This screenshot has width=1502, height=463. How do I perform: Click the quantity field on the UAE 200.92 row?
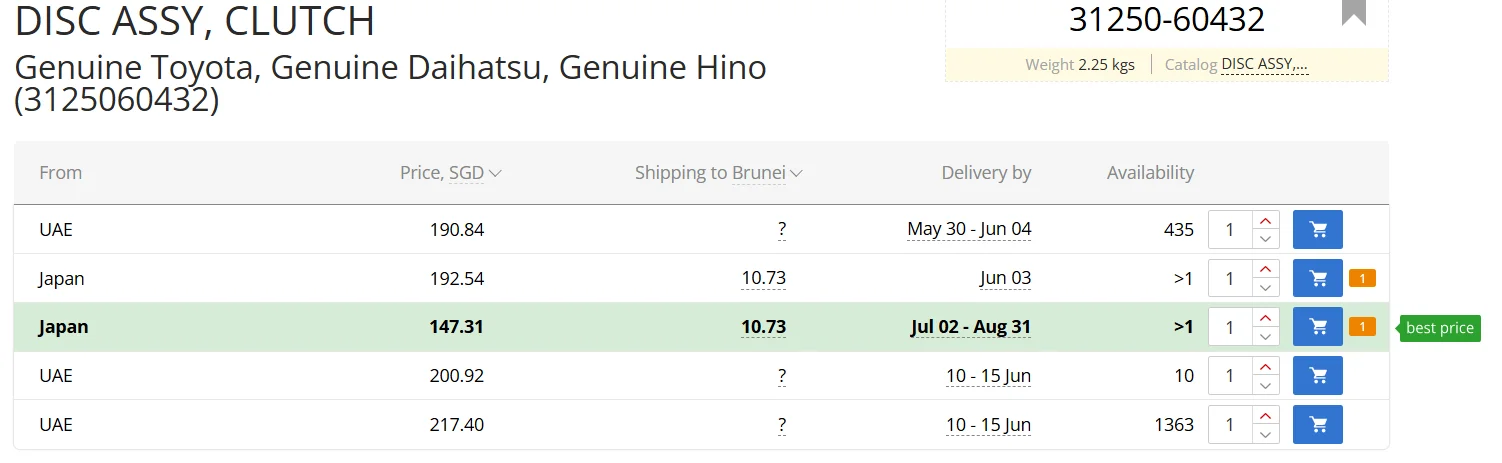(1231, 376)
